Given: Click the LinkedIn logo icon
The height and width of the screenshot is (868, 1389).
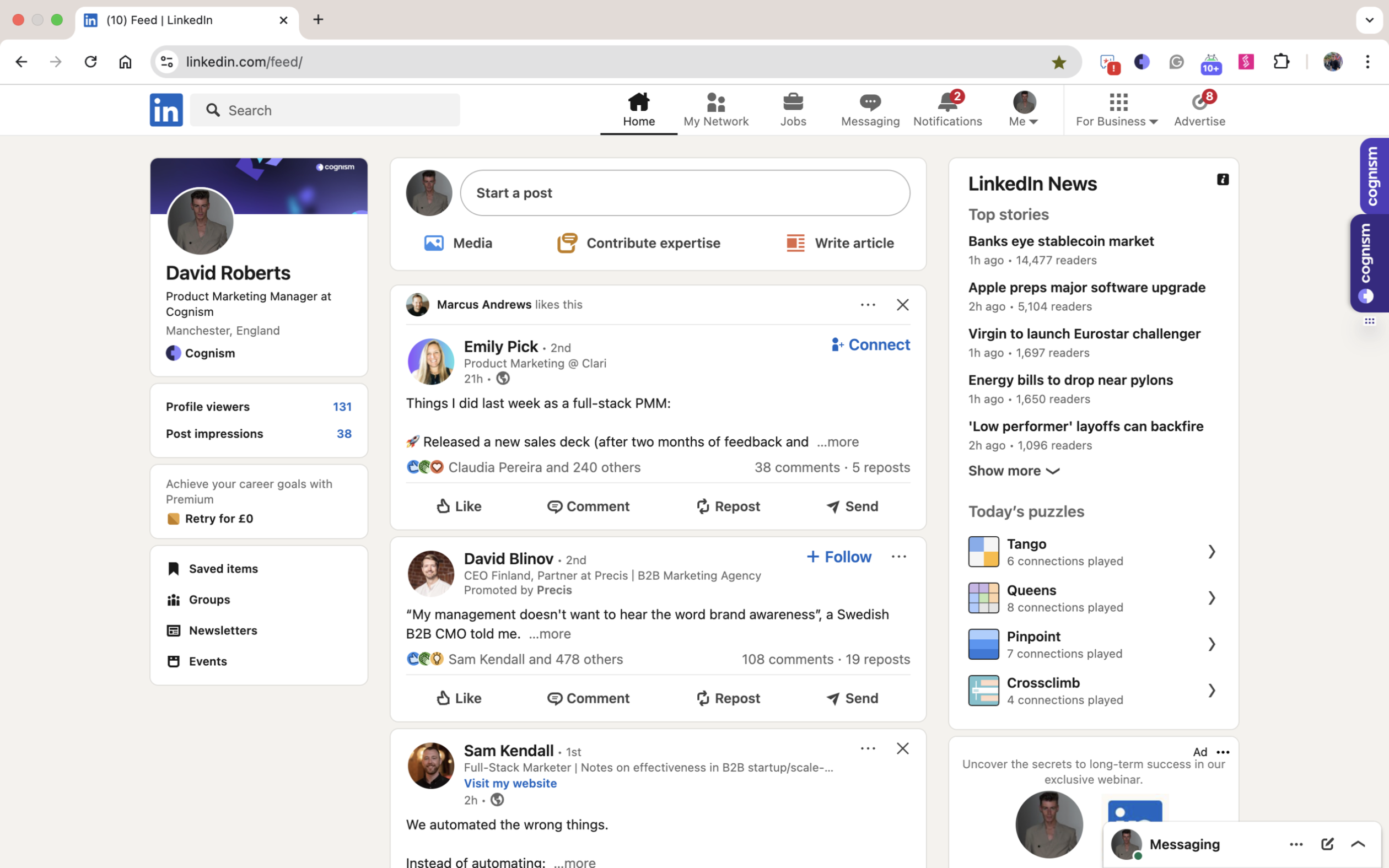Looking at the screenshot, I should click(166, 110).
